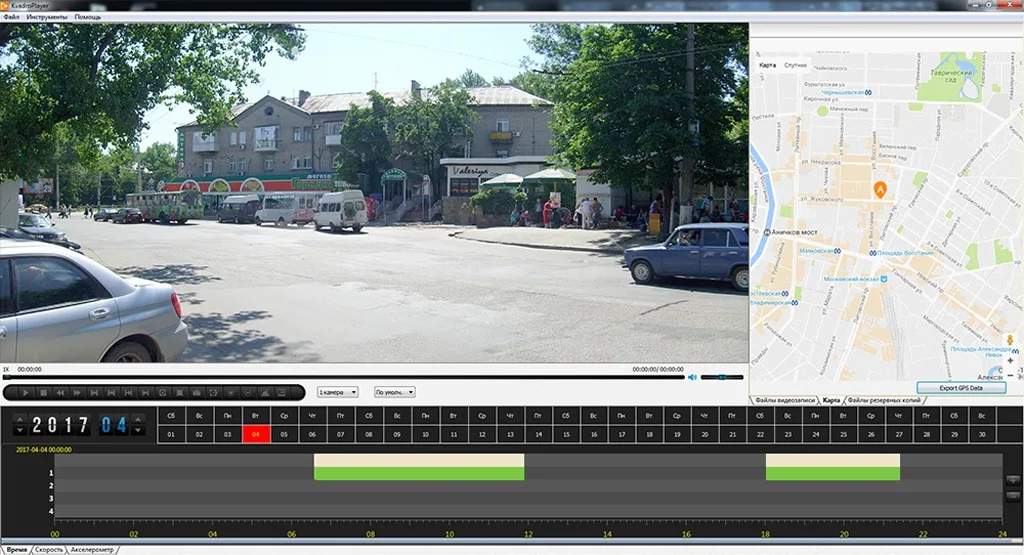
Task: Increase the year 2017 with up arrow
Action: [x=19, y=418]
